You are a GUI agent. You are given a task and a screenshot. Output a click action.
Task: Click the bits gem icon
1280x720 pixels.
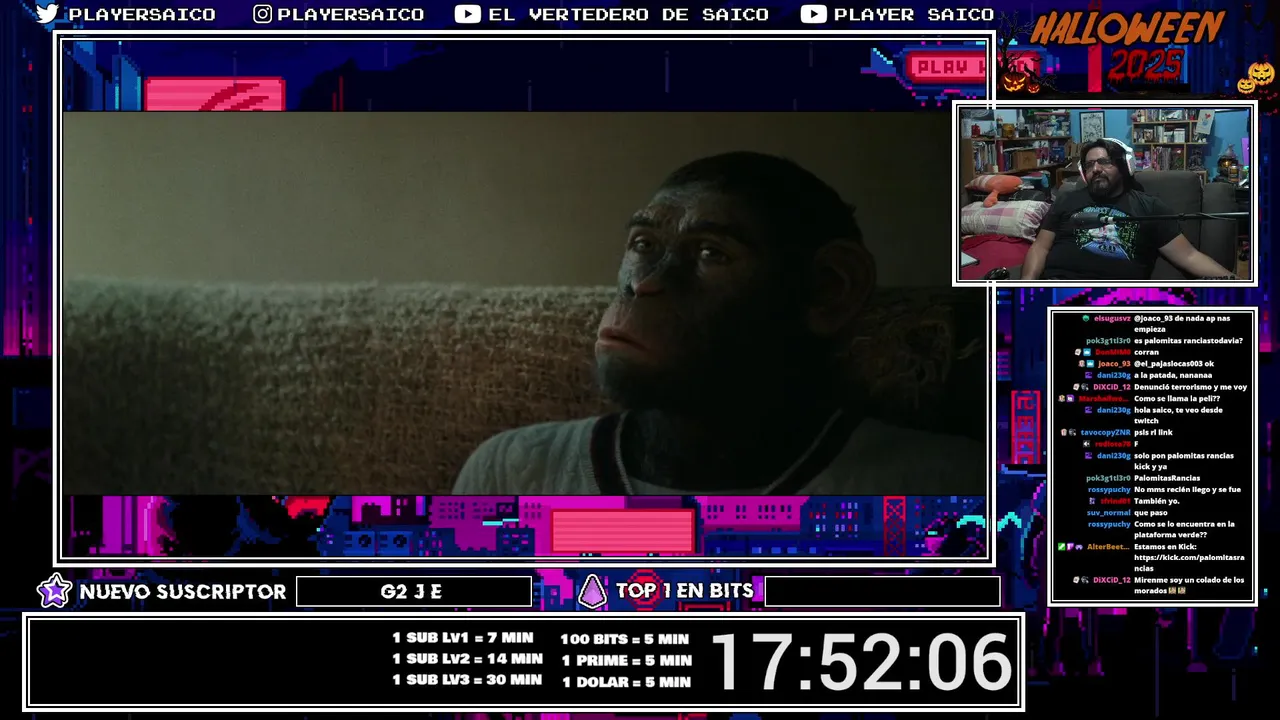point(592,592)
